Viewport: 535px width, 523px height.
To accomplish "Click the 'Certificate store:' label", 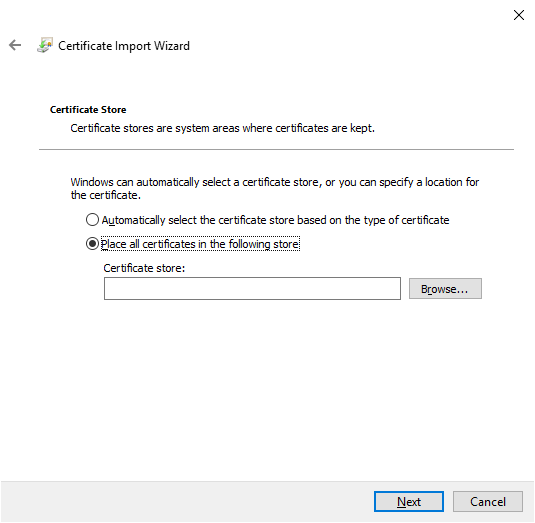I will pos(144,268).
